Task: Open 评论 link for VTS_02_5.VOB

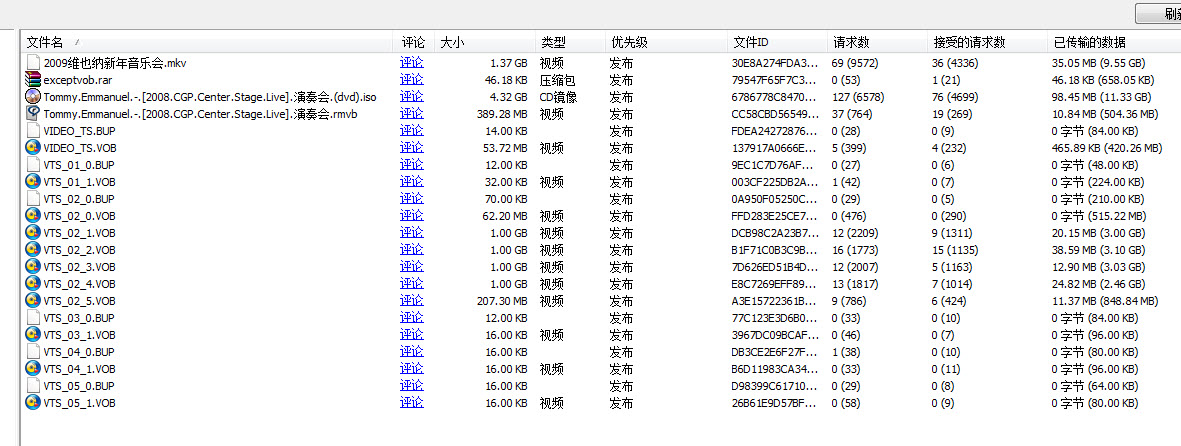Action: click(x=411, y=301)
